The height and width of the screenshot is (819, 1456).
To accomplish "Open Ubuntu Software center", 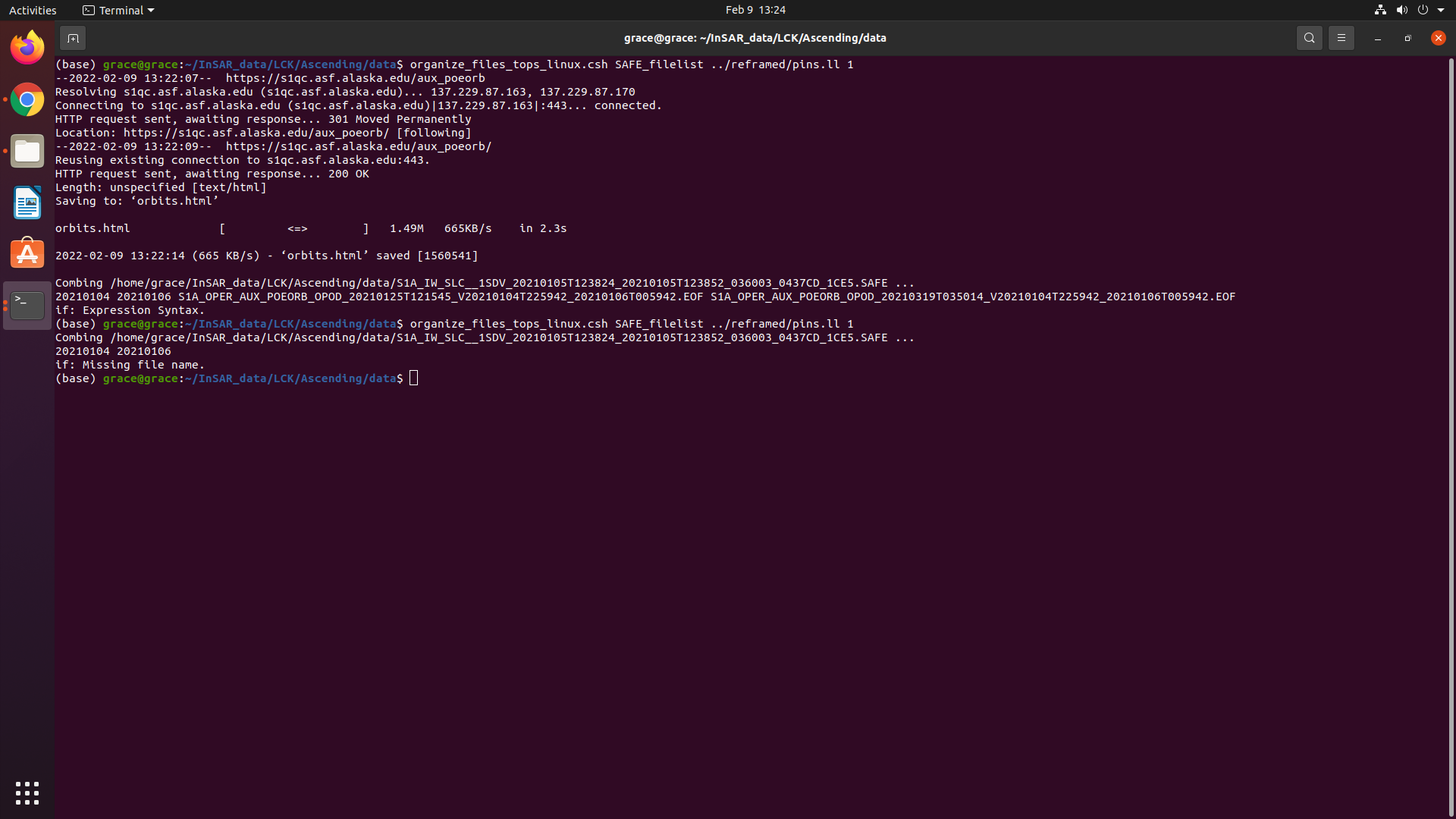I will click(x=27, y=253).
